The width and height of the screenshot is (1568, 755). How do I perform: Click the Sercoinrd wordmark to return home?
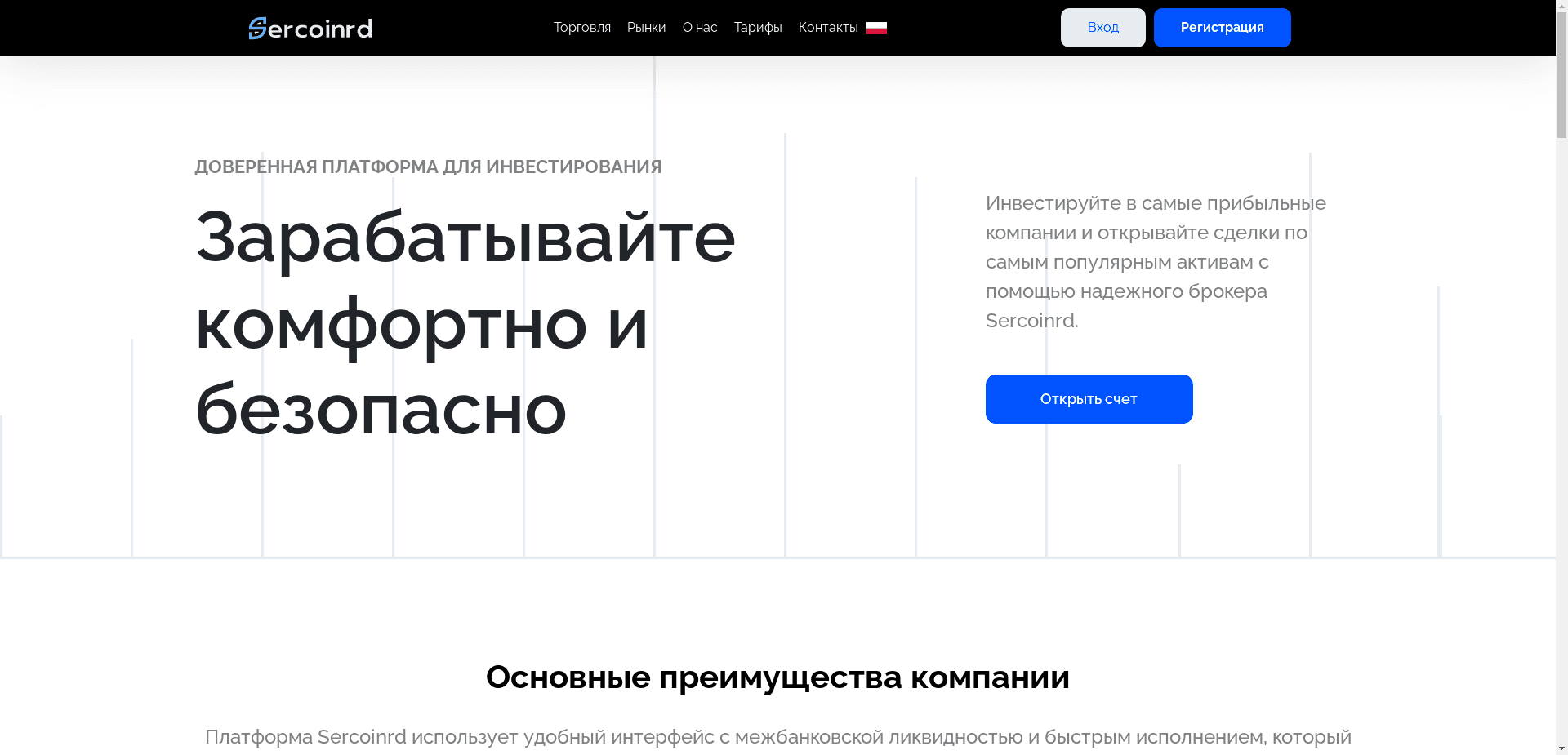(x=310, y=28)
